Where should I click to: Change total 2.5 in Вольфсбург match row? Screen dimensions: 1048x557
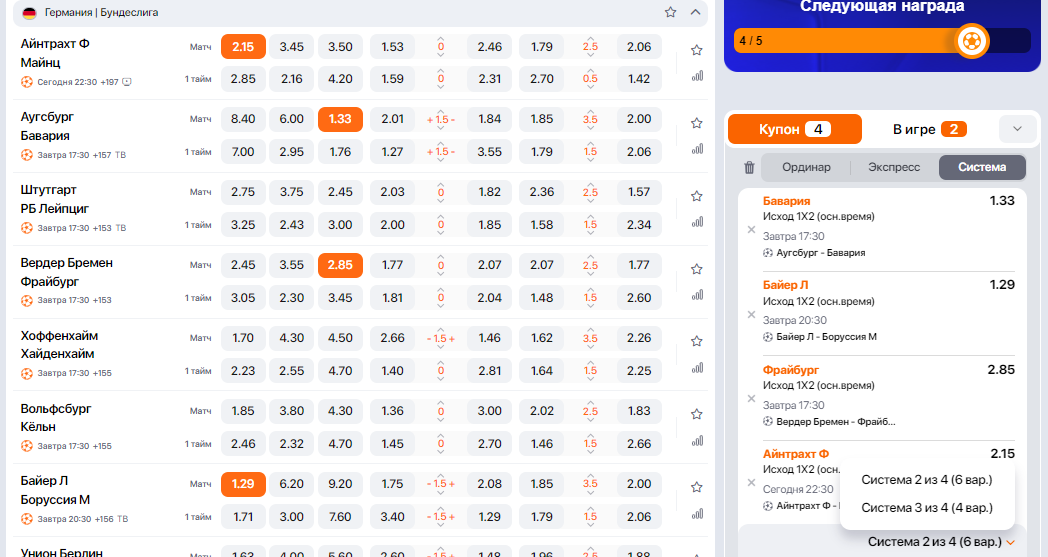[x=590, y=411]
